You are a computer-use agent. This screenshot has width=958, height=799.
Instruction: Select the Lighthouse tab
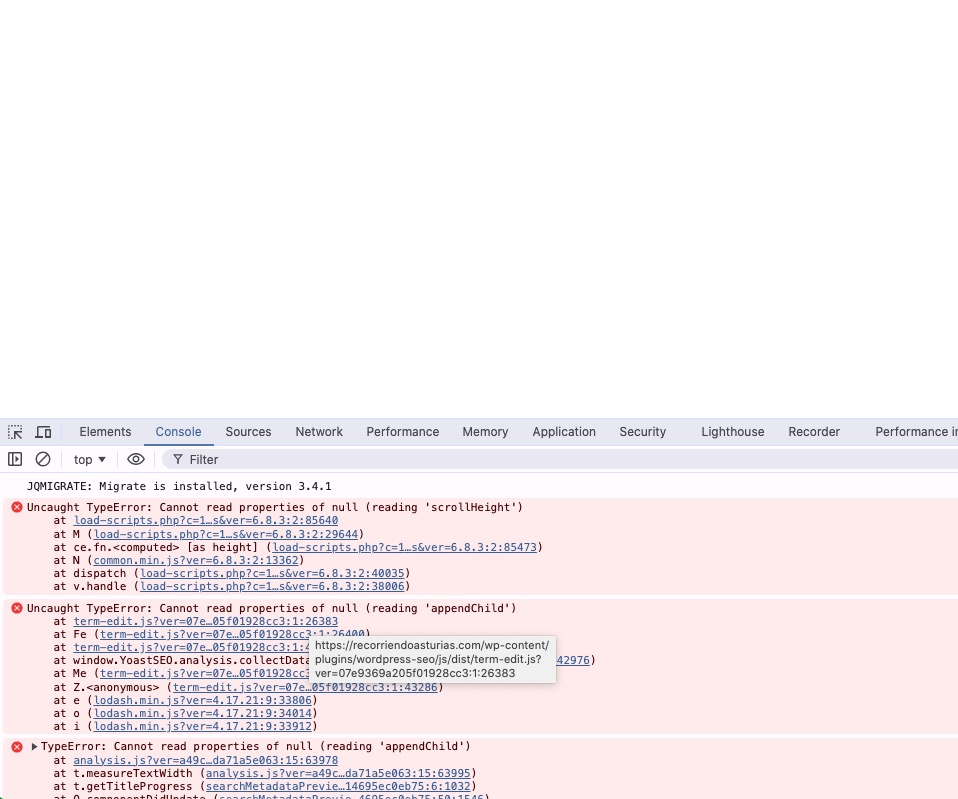(732, 432)
